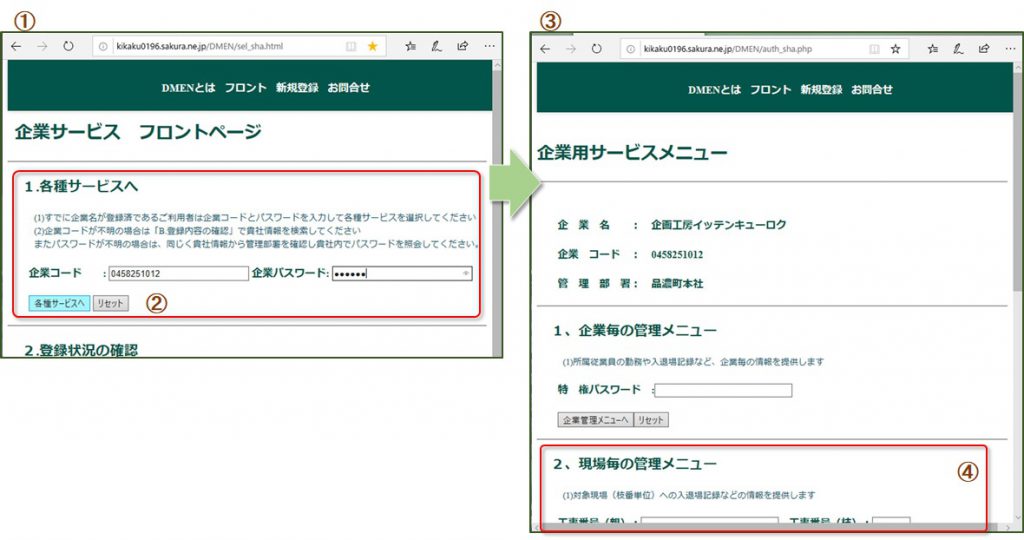Image resolution: width=1024 pixels, height=540 pixels.
Task: Open the more options ellipsis in the right browser
Action: pos(1010,49)
